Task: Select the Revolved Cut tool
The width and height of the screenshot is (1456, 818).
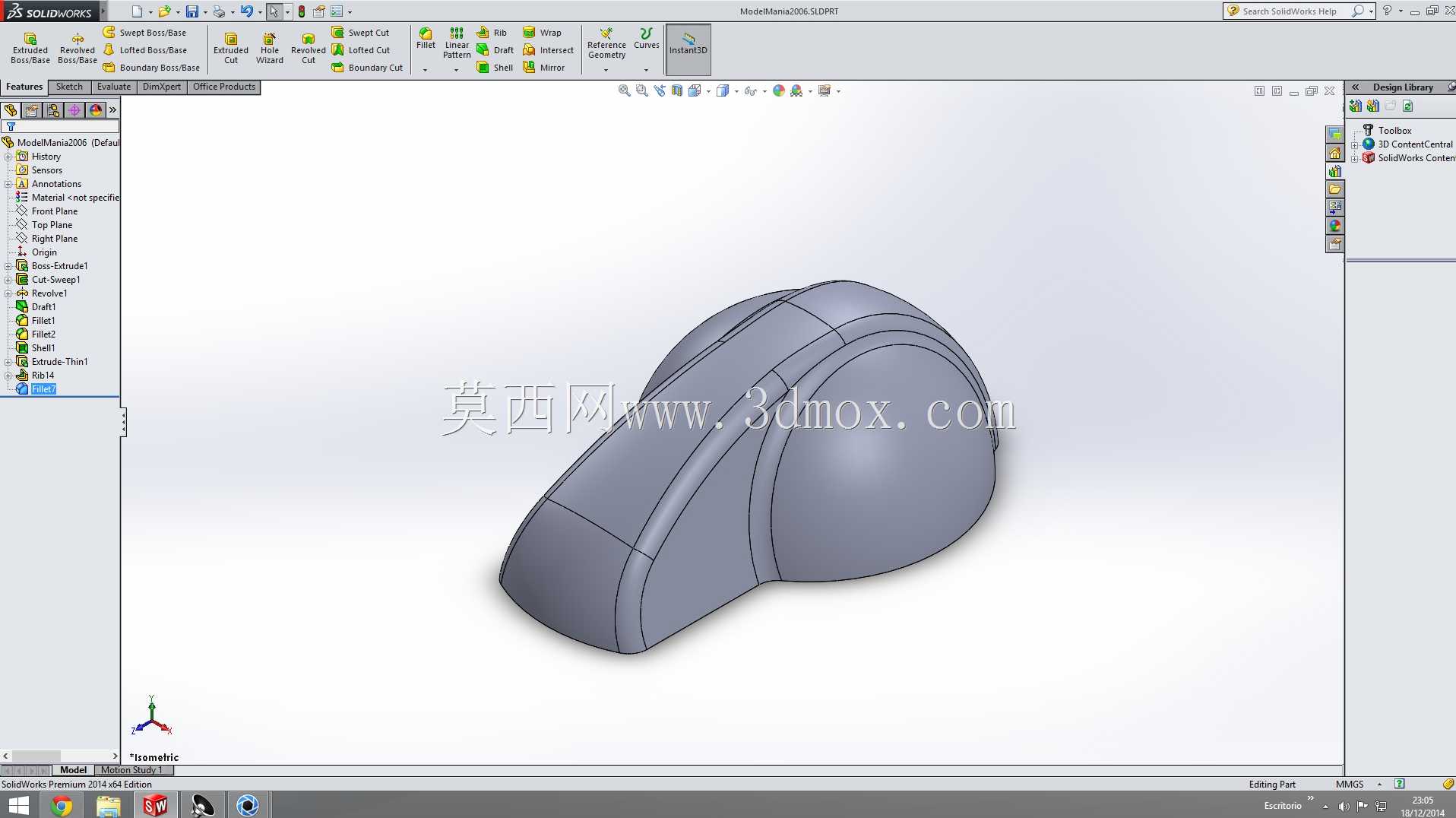Action: (309, 49)
